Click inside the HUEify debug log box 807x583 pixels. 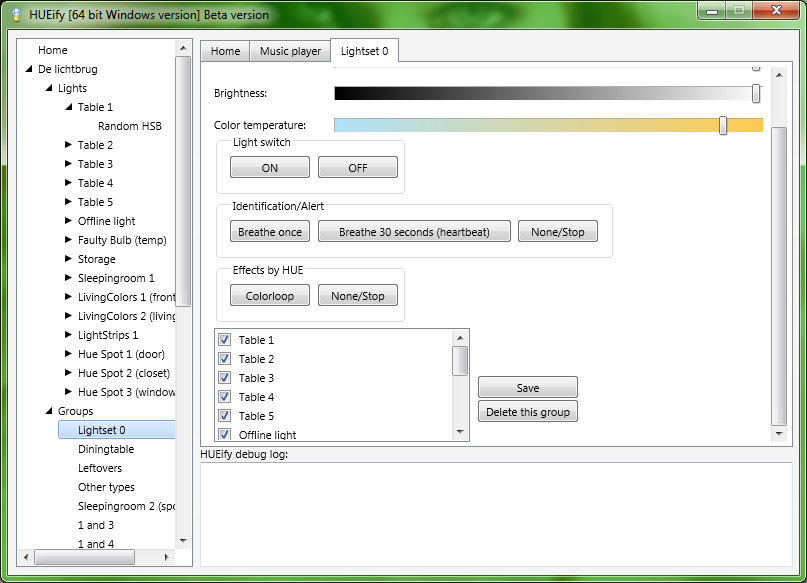click(496, 514)
